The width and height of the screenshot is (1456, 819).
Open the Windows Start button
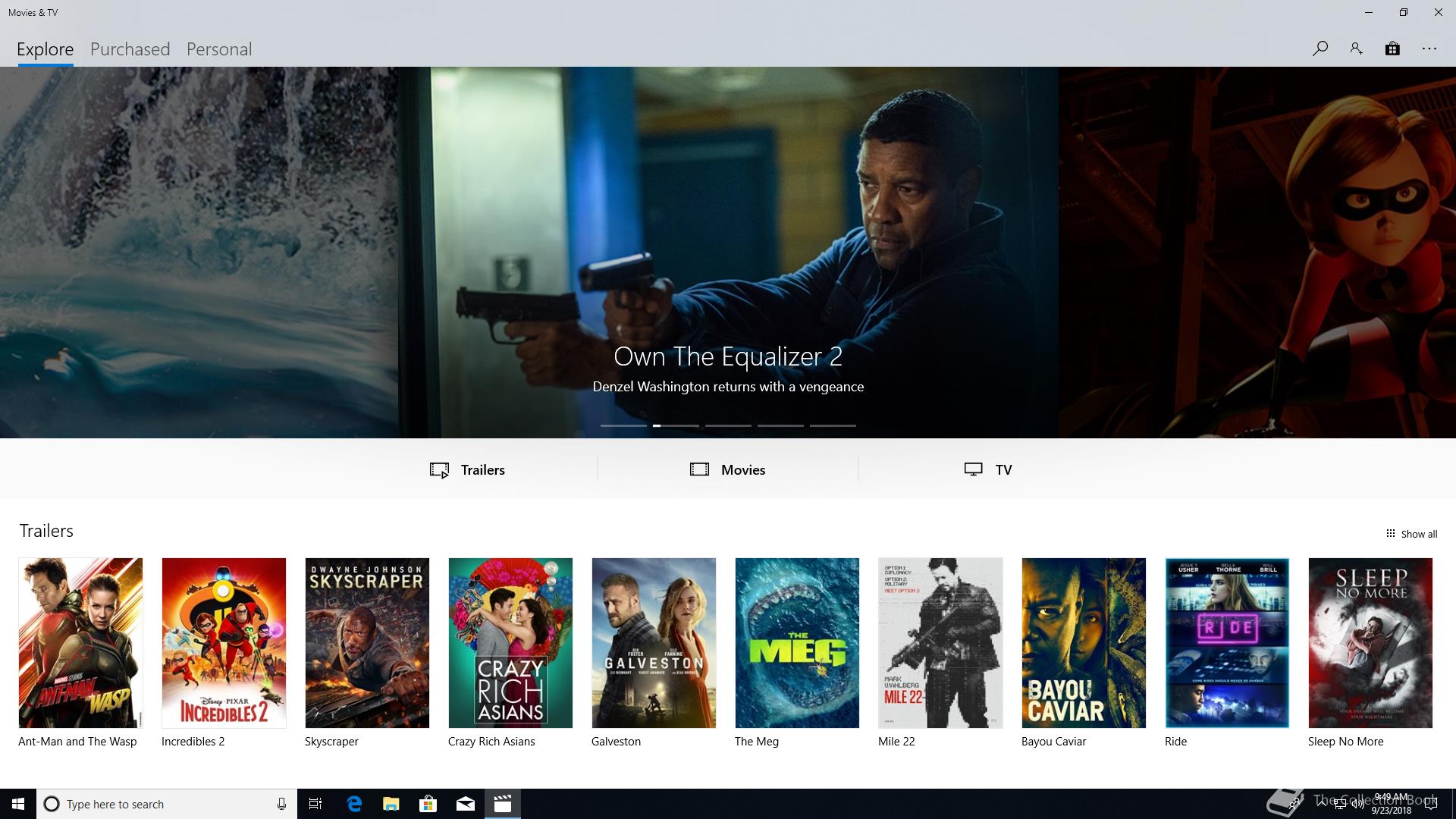(x=18, y=804)
